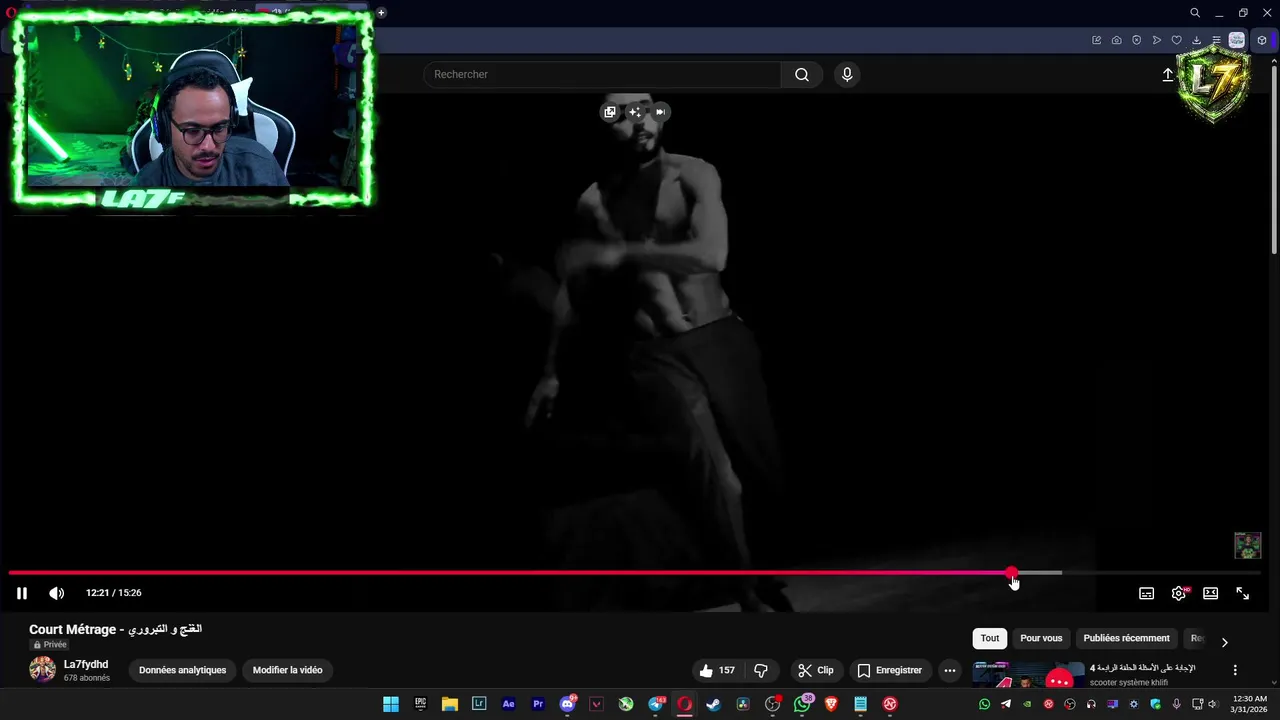Start voice search with microphone
Image resolution: width=1280 pixels, height=720 pixels.
[847, 75]
